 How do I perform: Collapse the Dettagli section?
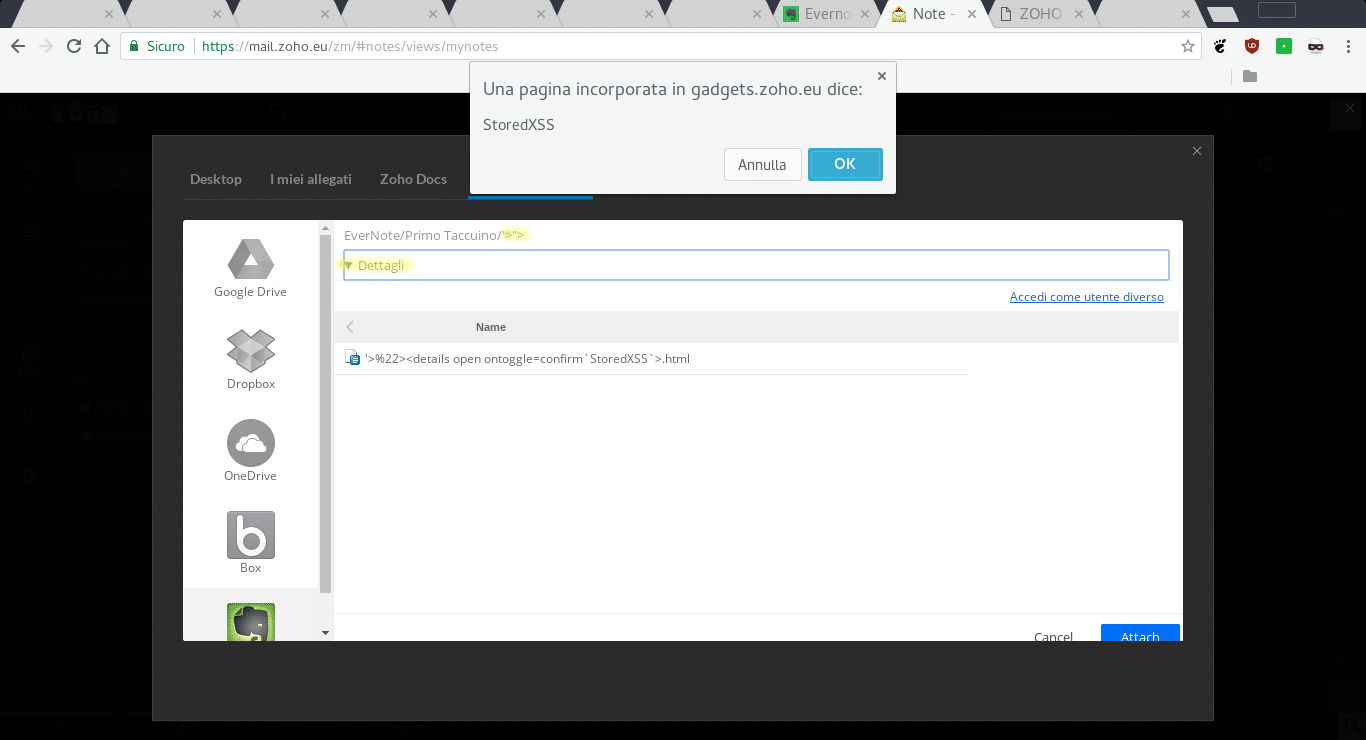350,265
